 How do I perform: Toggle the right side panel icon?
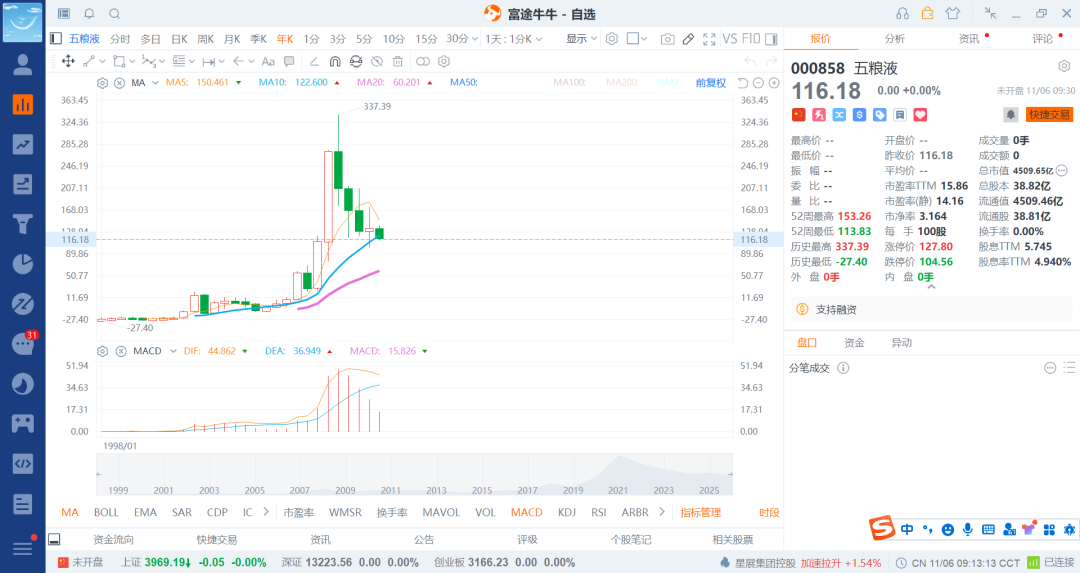tap(771, 39)
